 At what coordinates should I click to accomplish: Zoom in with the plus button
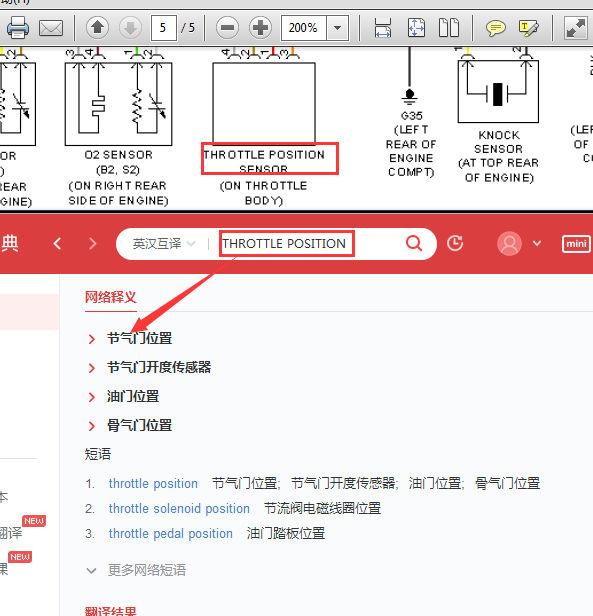[x=260, y=28]
